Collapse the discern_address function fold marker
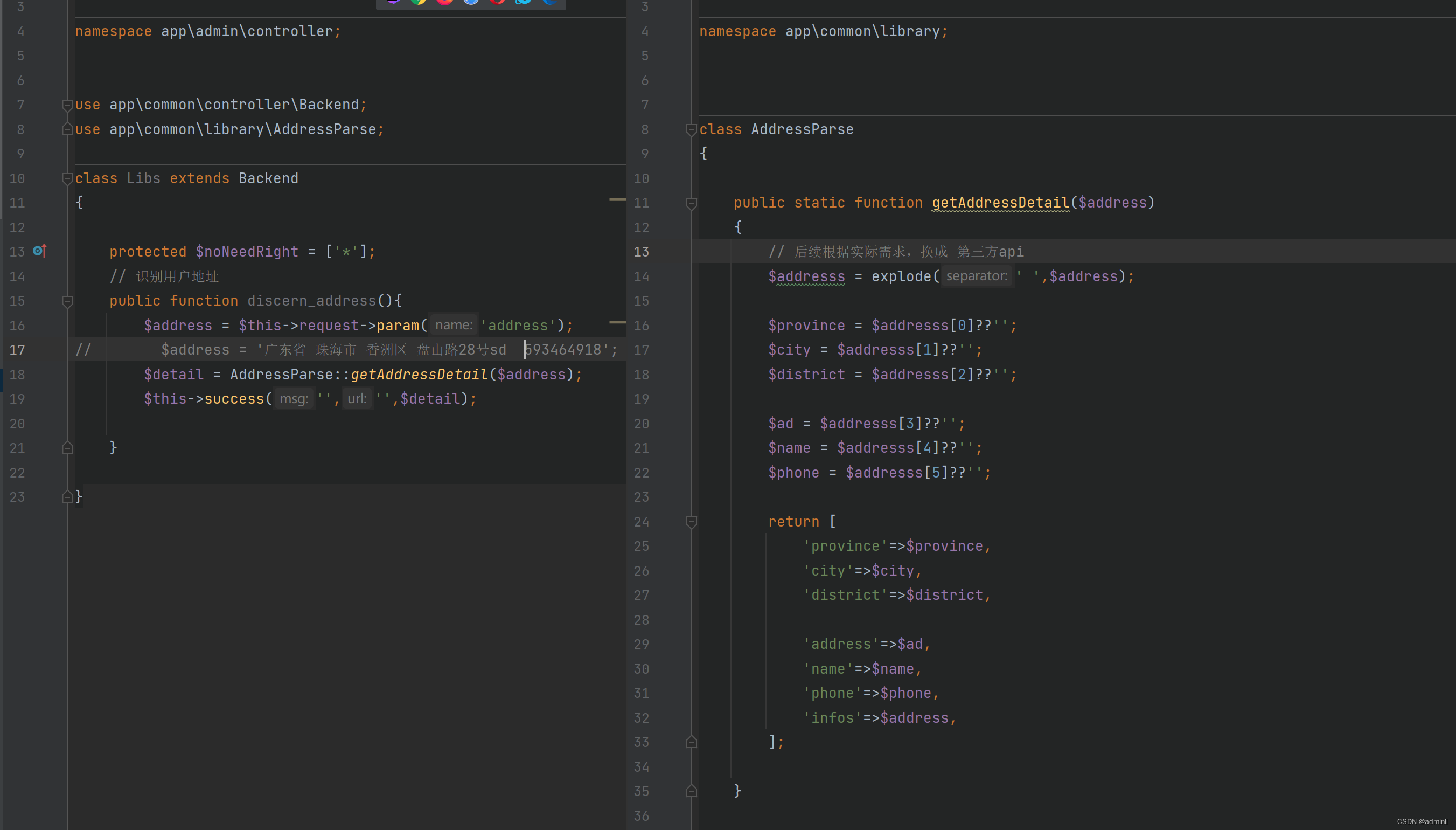This screenshot has width=1456, height=830. [x=67, y=301]
